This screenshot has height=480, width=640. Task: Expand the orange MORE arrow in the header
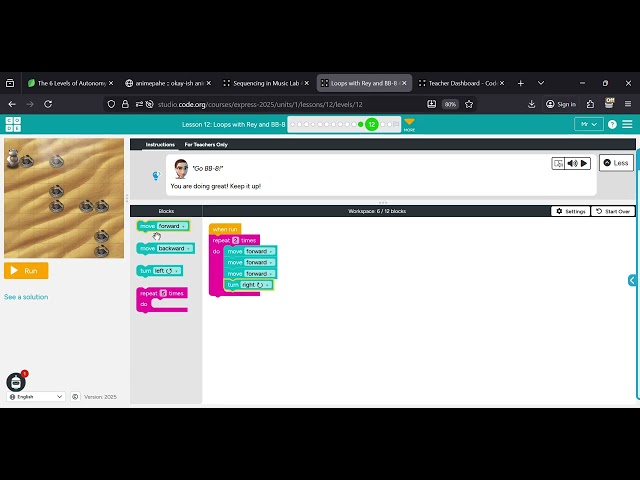(x=409, y=124)
